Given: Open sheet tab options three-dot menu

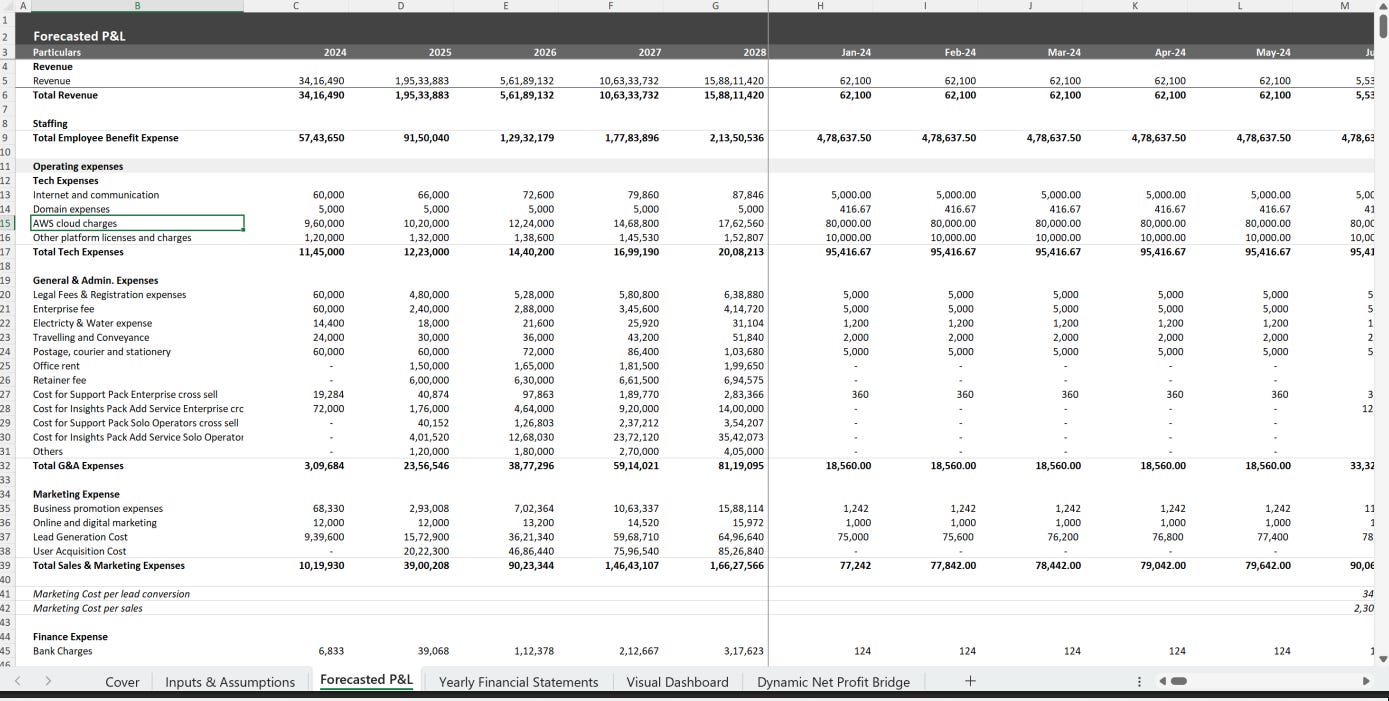Looking at the screenshot, I should tap(1139, 681).
